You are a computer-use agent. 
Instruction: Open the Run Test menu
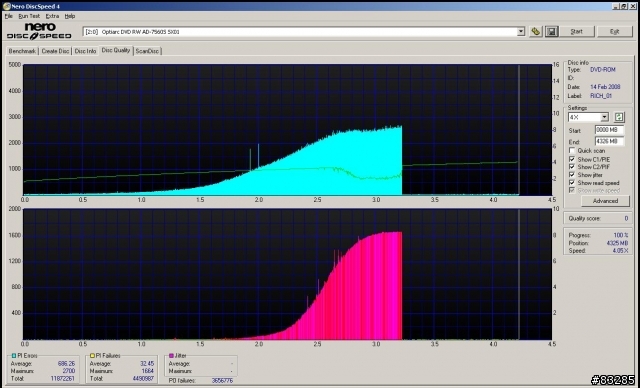click(29, 16)
